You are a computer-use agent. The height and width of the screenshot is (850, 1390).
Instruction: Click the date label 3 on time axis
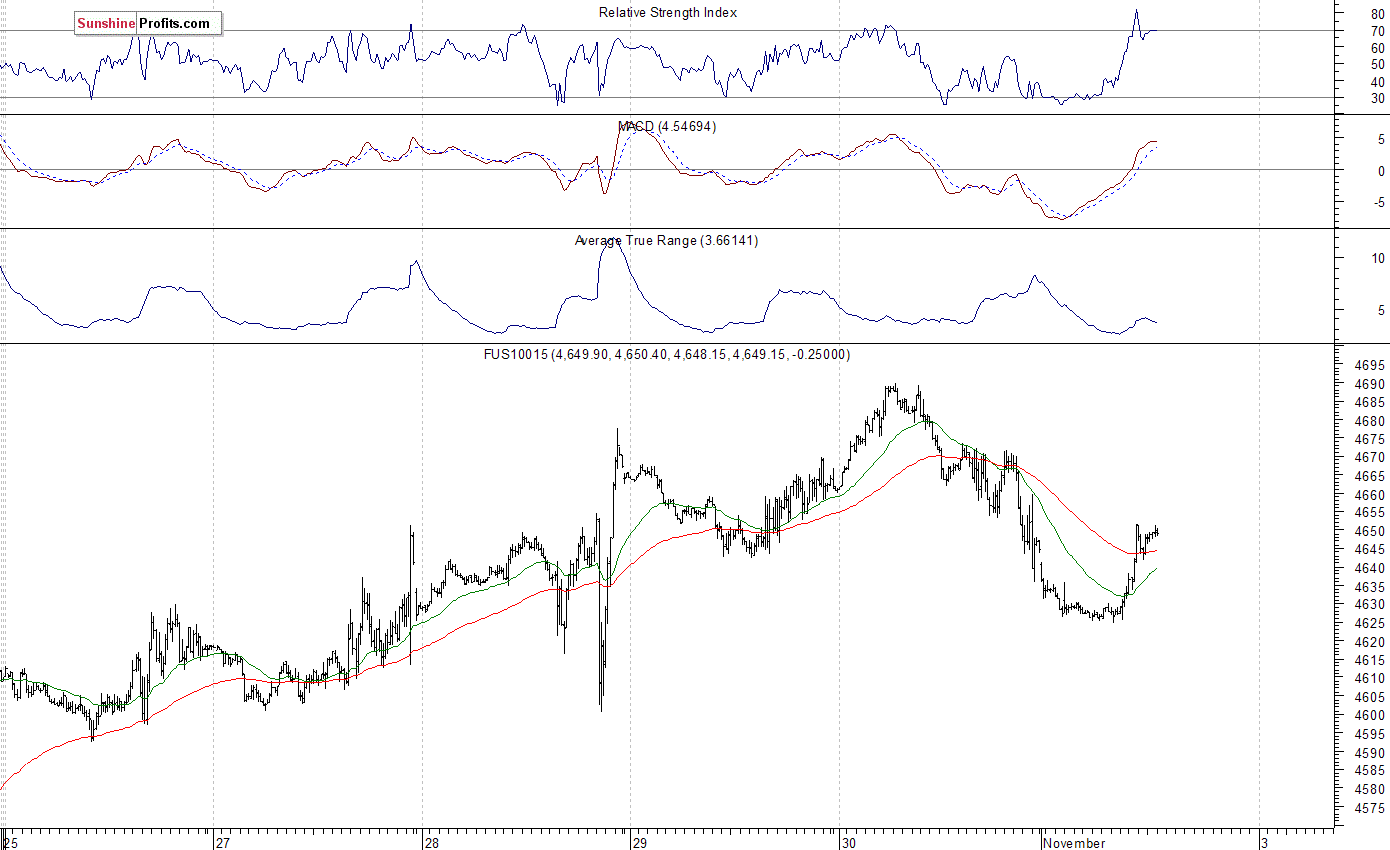coord(1265,843)
